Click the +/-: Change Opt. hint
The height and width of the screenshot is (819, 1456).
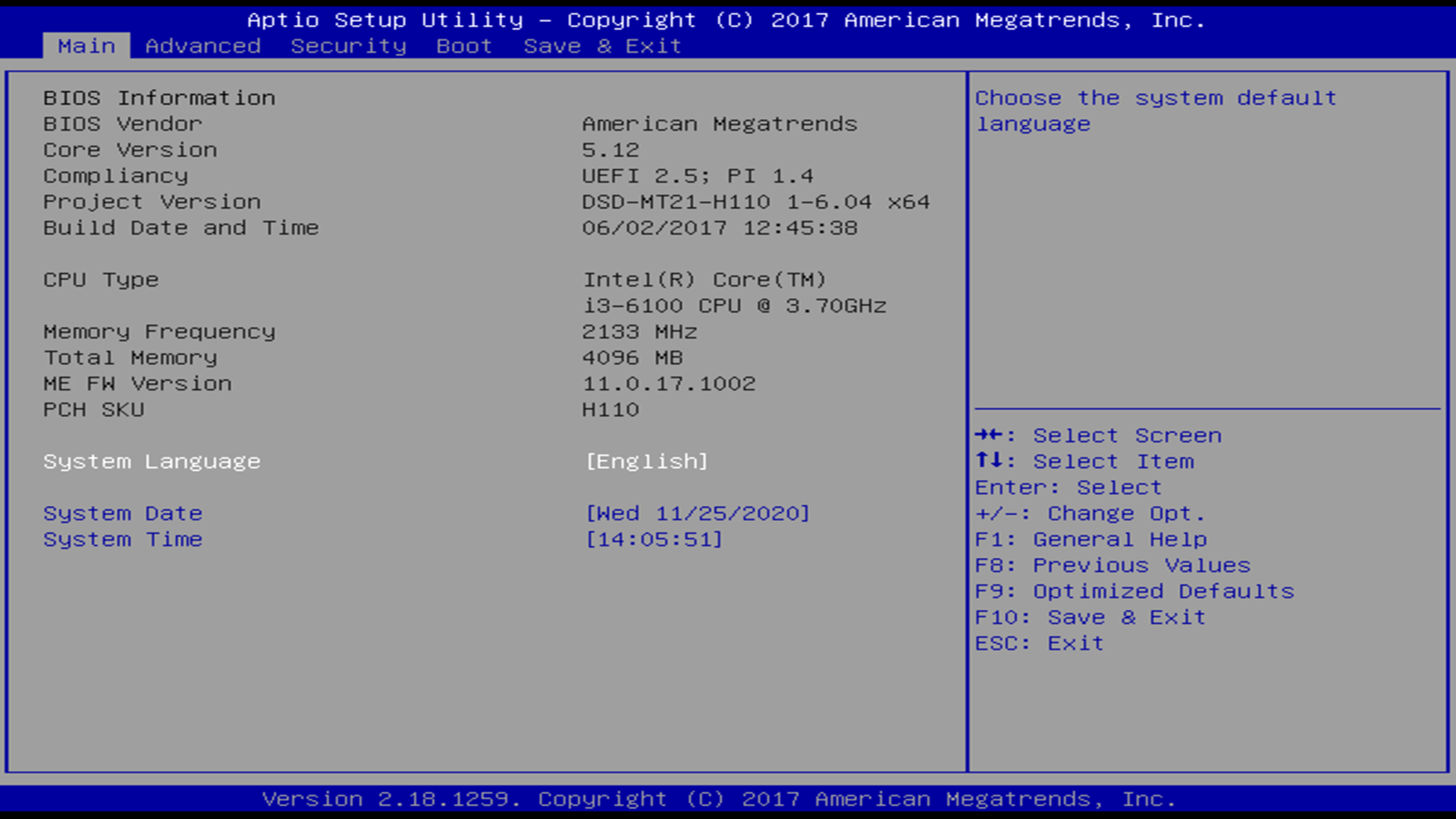point(1090,513)
